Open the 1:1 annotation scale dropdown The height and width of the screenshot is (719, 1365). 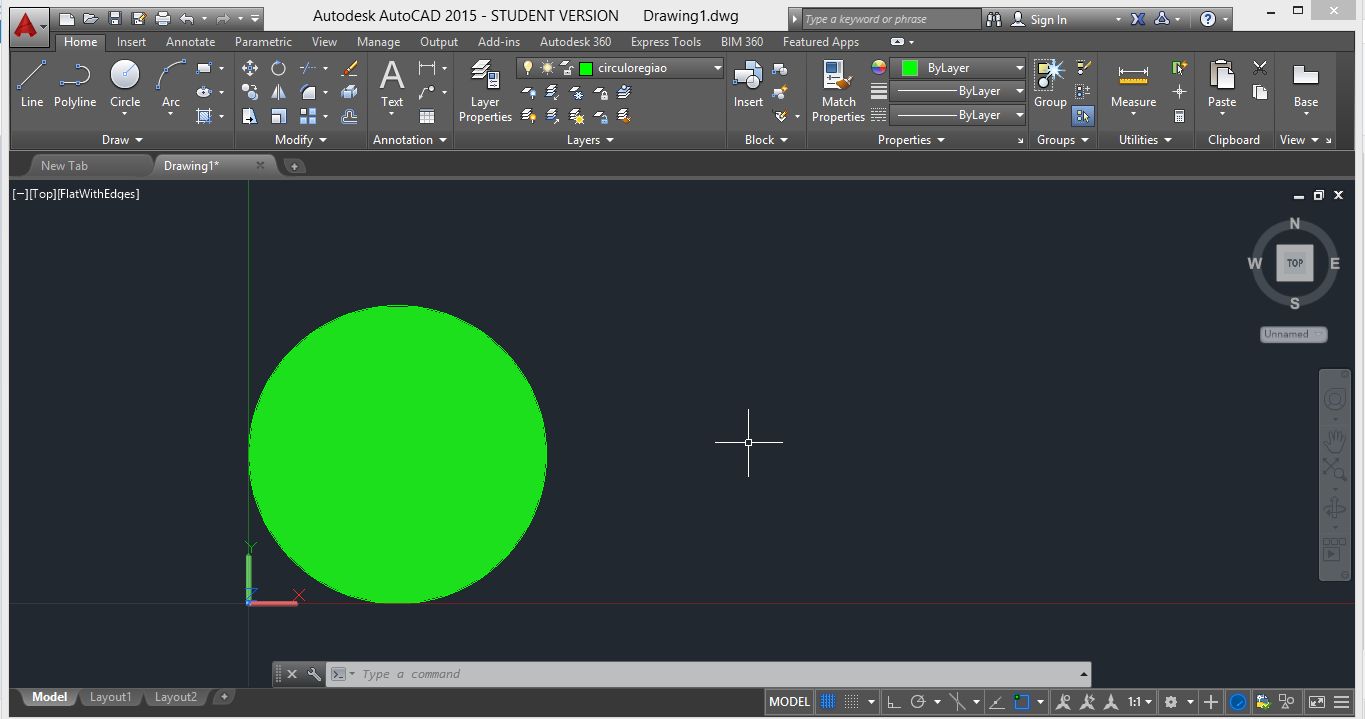coord(1140,702)
